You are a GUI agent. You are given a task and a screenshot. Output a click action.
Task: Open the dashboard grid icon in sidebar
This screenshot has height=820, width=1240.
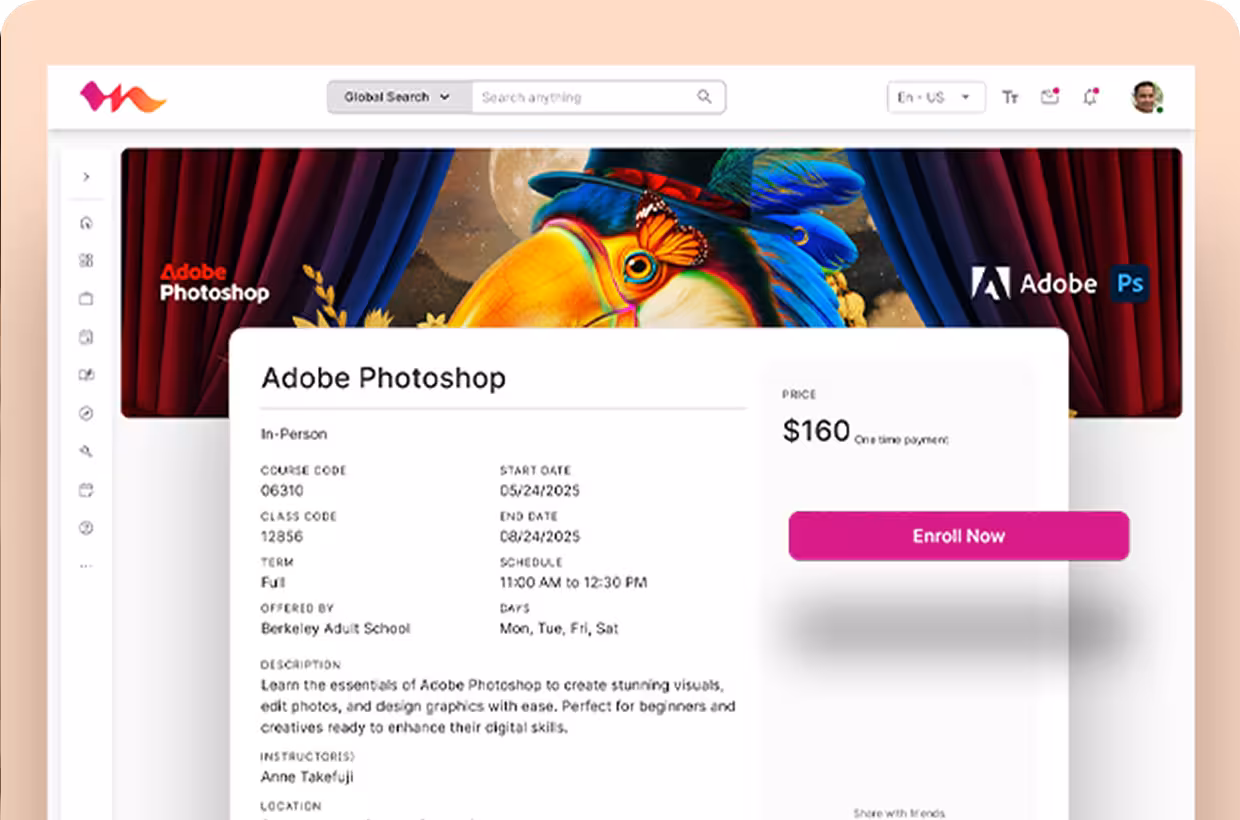pos(86,261)
